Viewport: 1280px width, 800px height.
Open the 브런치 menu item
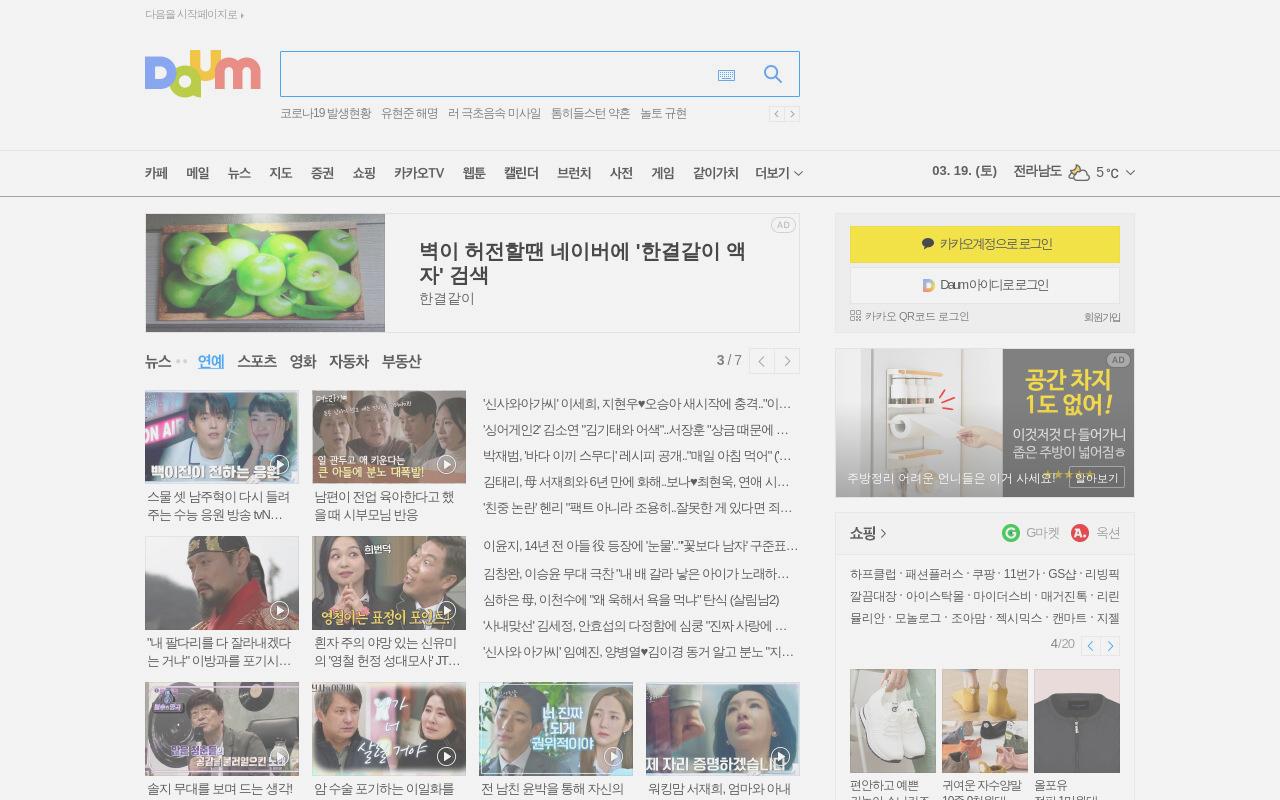coord(574,173)
